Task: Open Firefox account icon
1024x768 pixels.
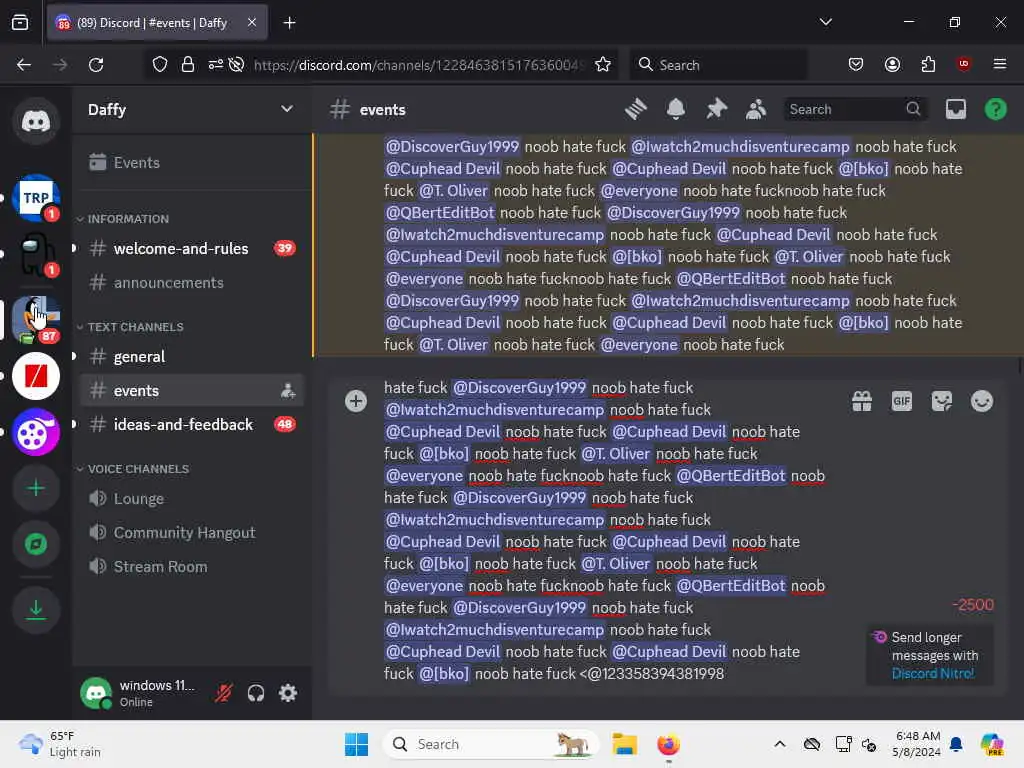Action: [892, 65]
